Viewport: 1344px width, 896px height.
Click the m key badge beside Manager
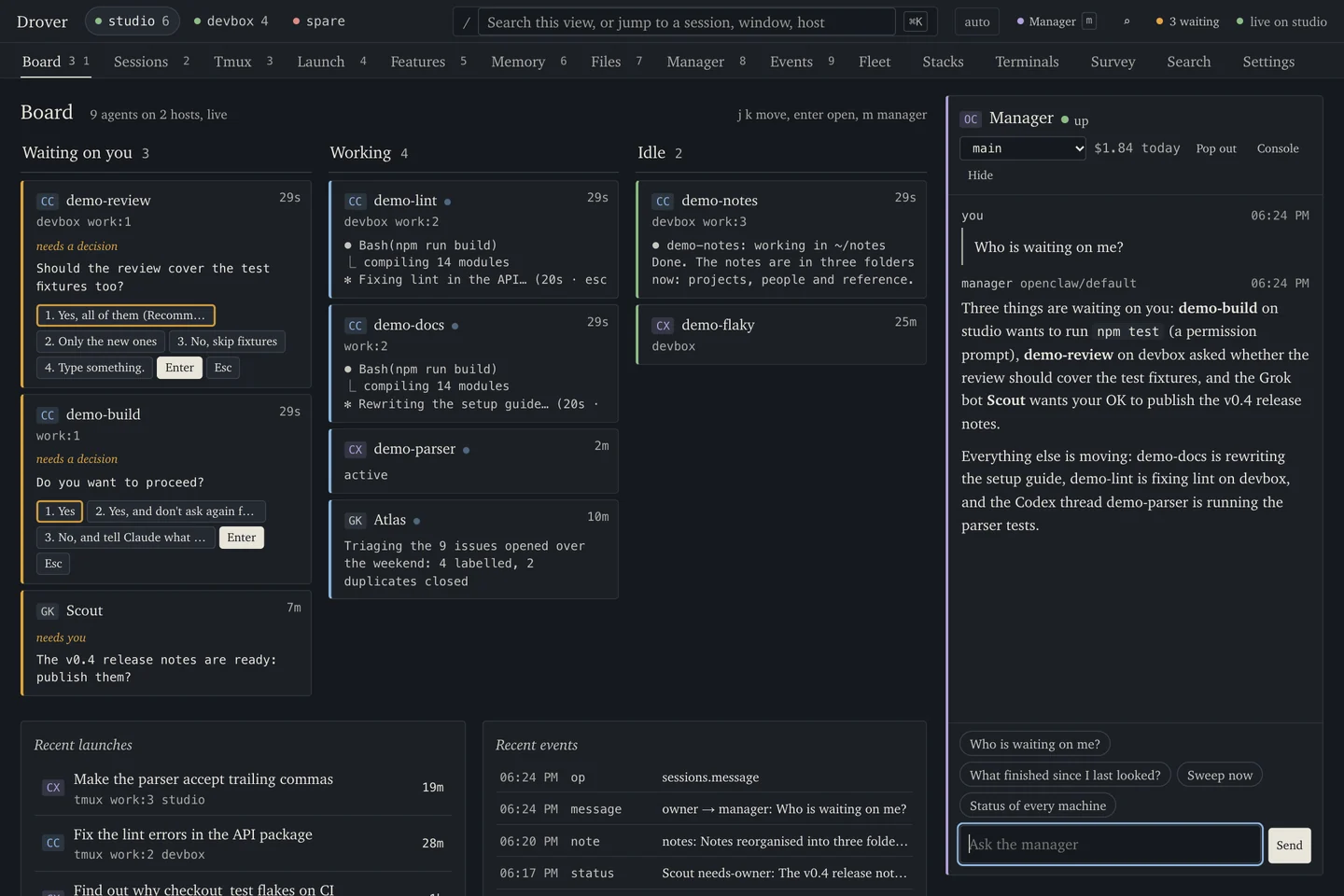tap(1088, 21)
